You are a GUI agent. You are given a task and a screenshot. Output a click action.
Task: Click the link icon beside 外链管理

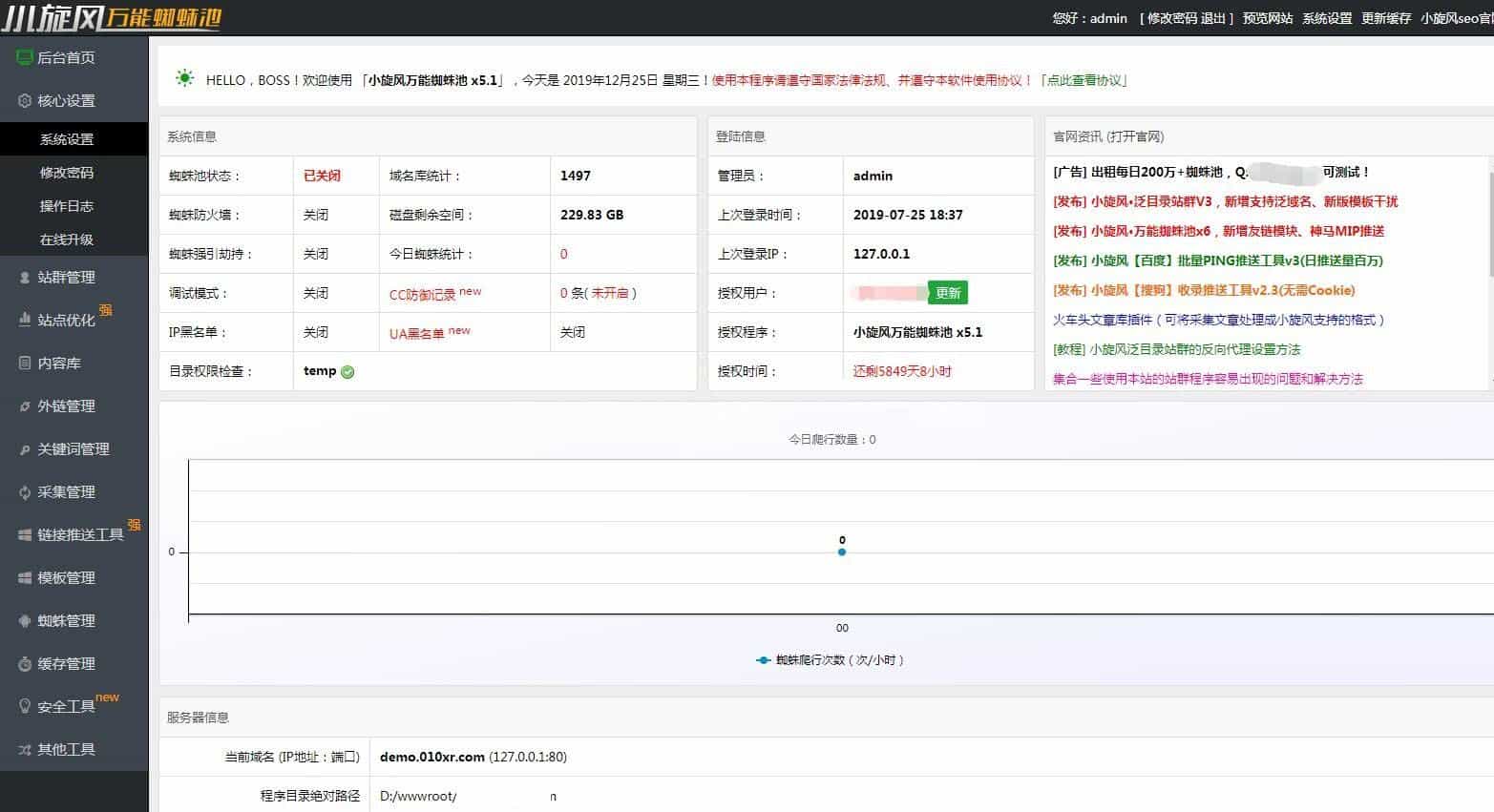(x=25, y=406)
